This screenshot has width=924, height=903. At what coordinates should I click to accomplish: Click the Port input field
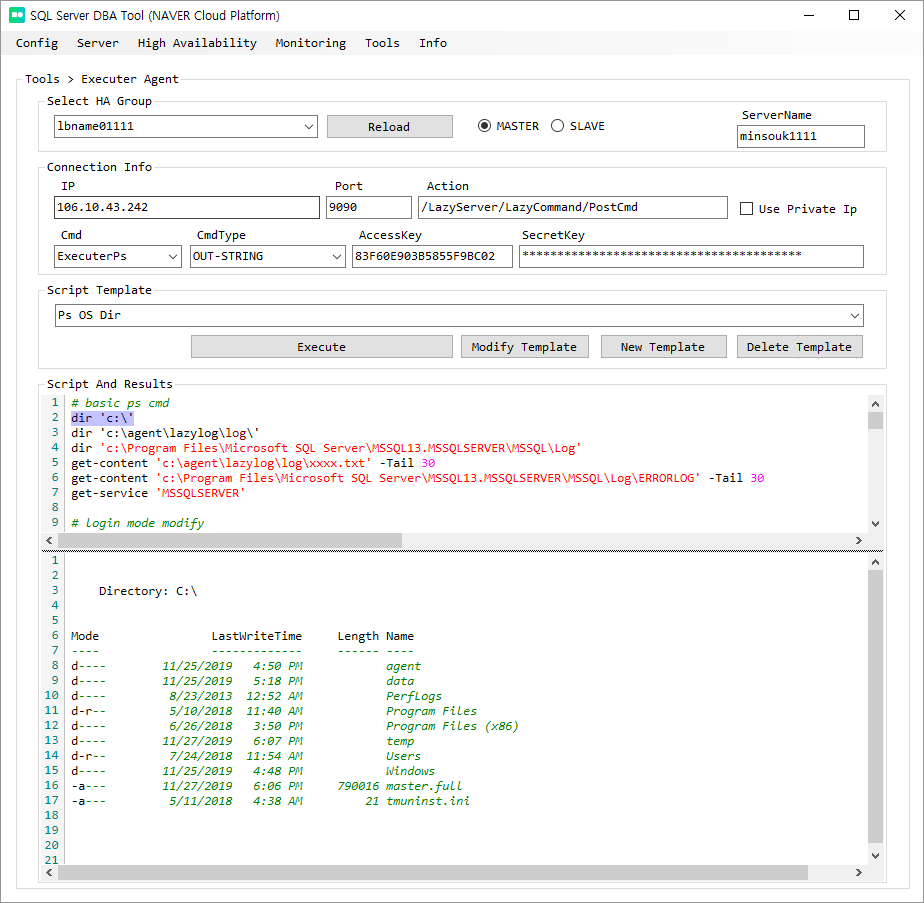point(368,207)
